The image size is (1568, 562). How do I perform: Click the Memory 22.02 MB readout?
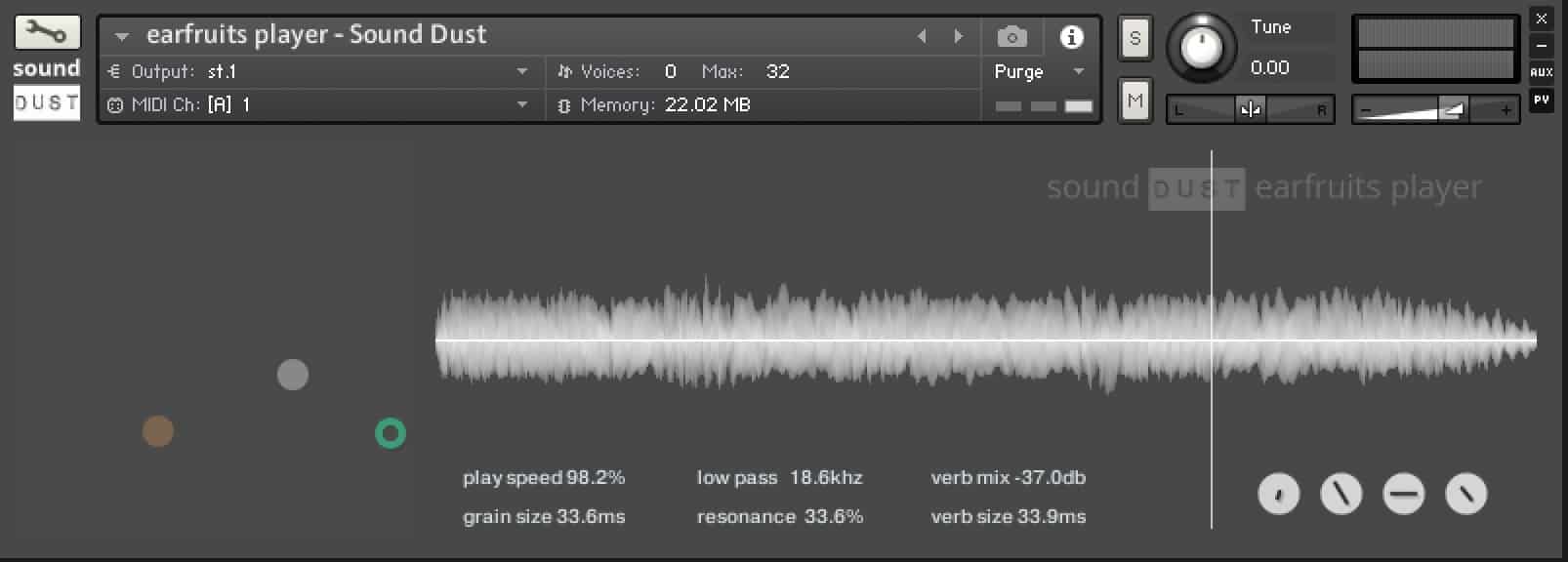pos(708,104)
